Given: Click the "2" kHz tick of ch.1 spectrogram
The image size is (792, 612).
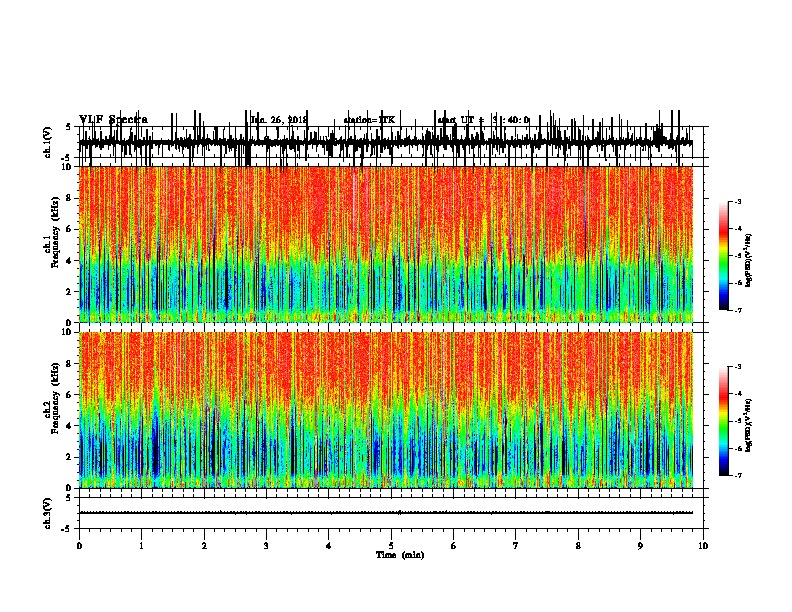Looking at the screenshot, I should 69,291.
